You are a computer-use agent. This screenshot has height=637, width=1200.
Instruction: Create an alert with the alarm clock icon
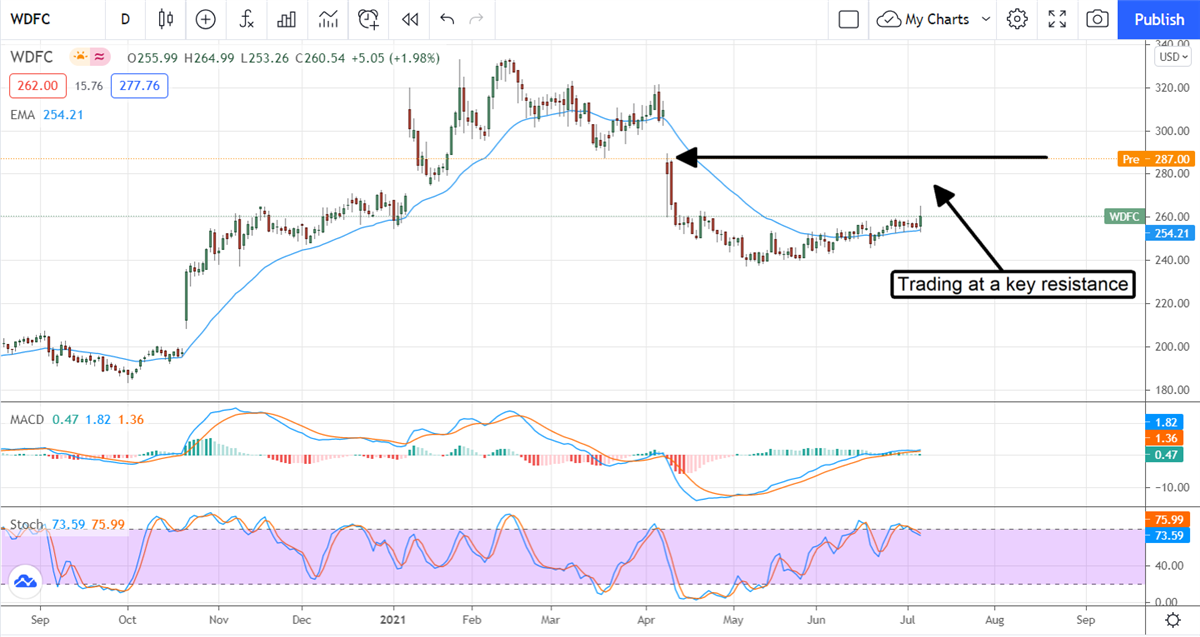point(369,19)
